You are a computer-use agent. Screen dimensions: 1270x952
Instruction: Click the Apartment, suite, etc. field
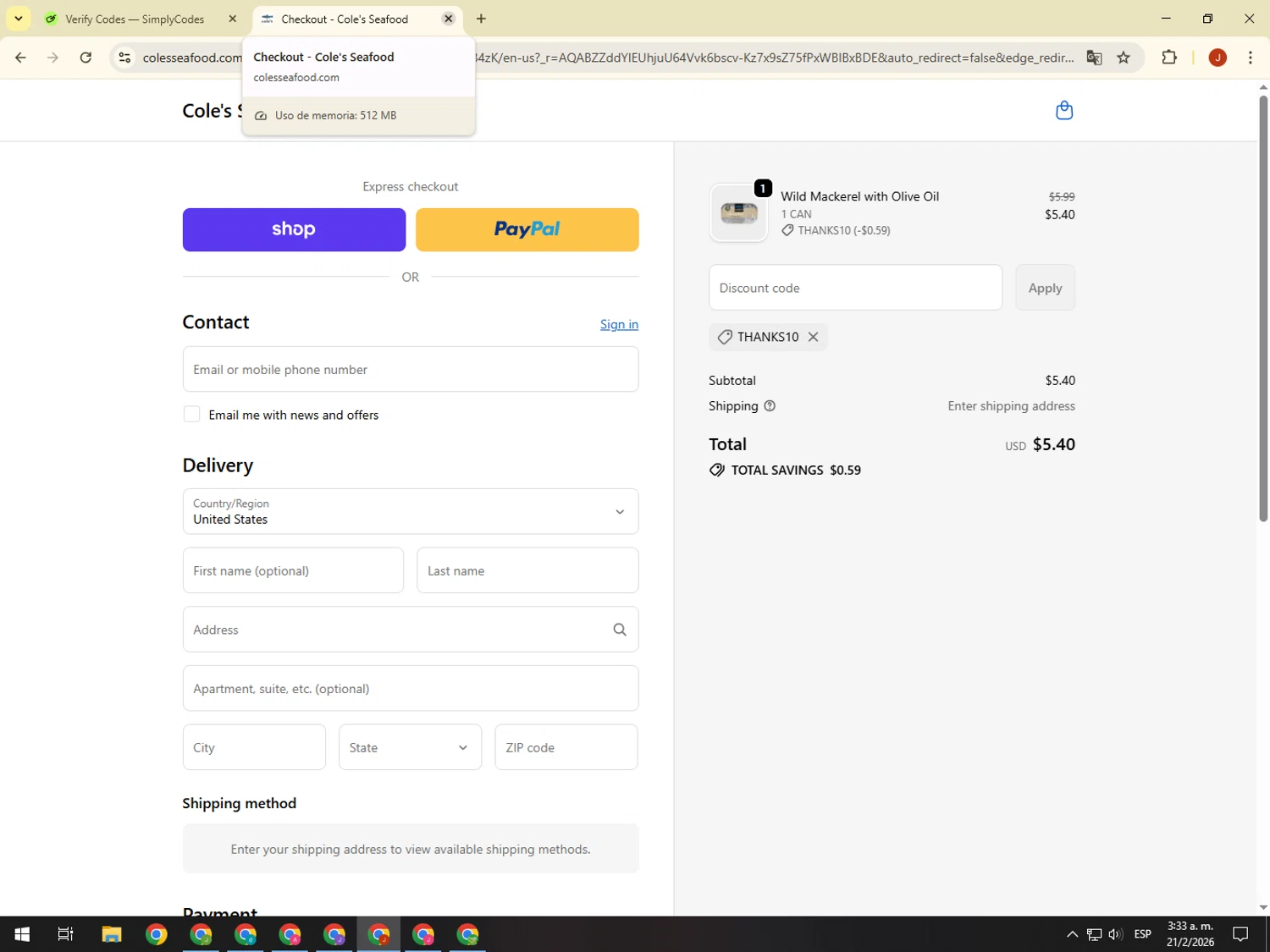[x=411, y=688]
